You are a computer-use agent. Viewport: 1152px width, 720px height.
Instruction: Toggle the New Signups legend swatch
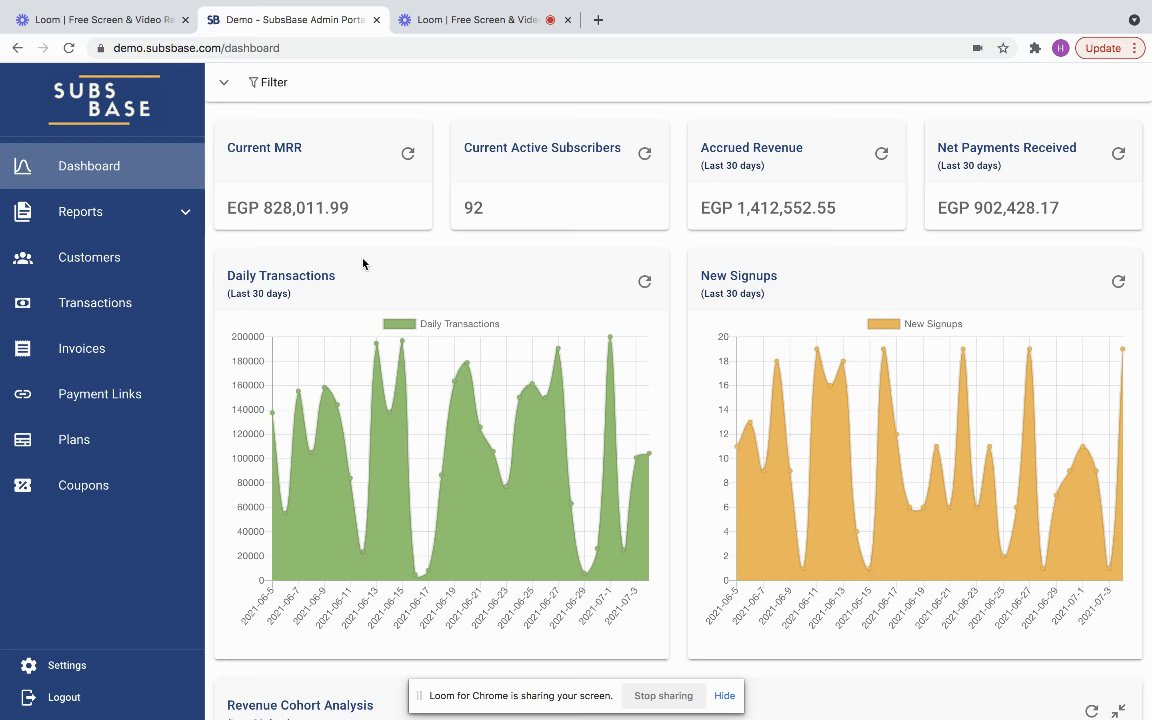coord(883,324)
